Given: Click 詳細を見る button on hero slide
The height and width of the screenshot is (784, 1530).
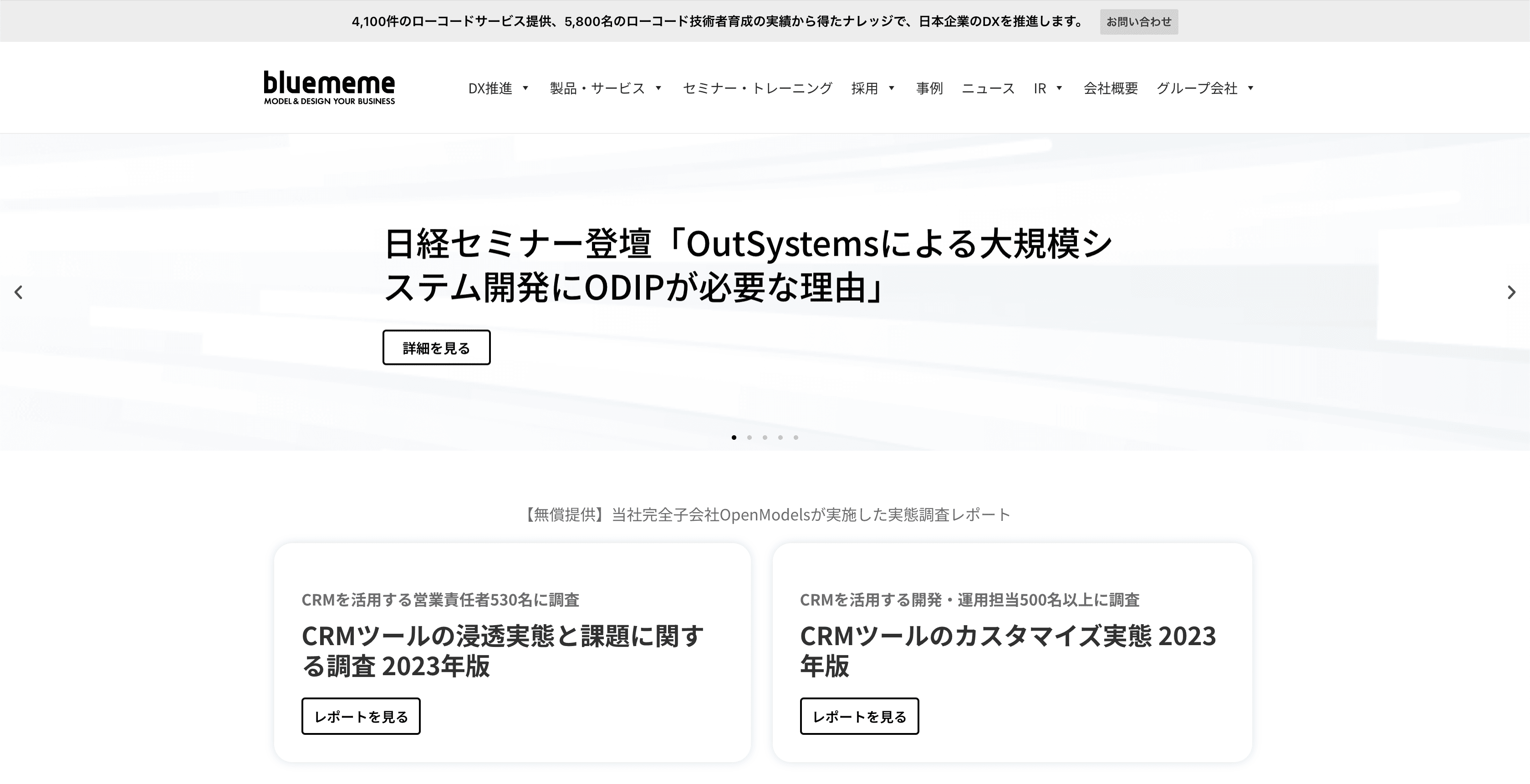Looking at the screenshot, I should (x=437, y=347).
